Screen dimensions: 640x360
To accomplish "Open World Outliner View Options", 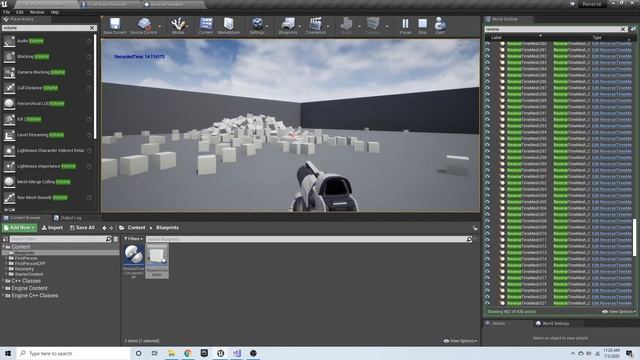I will point(619,312).
